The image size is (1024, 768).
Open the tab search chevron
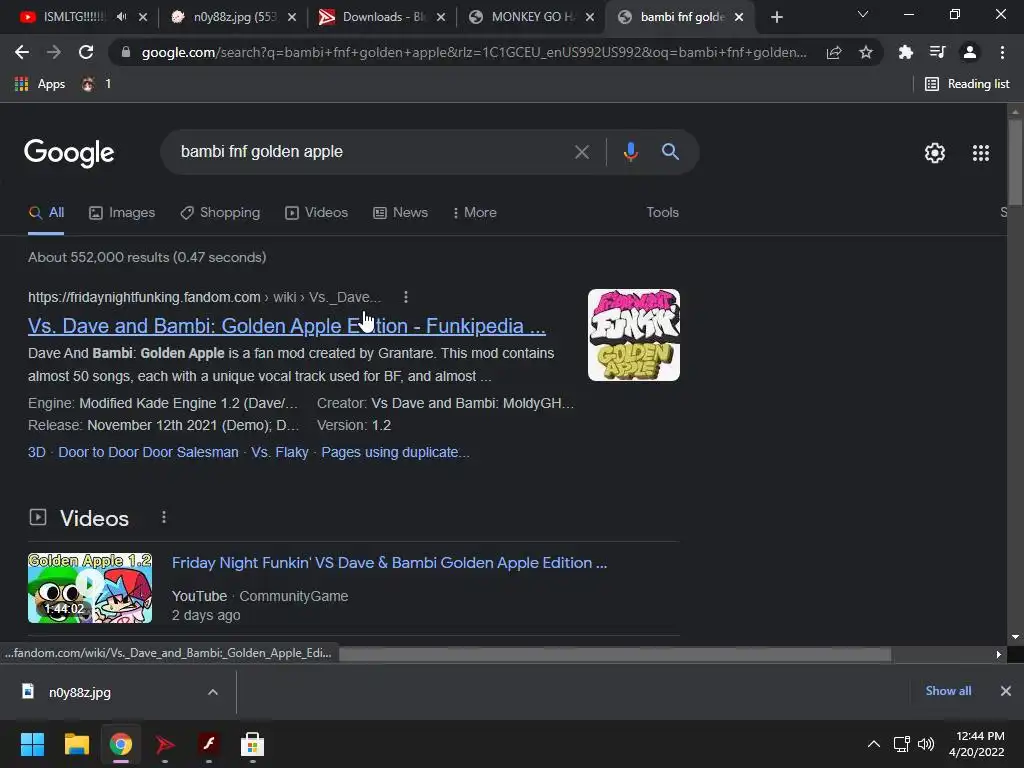[863, 14]
